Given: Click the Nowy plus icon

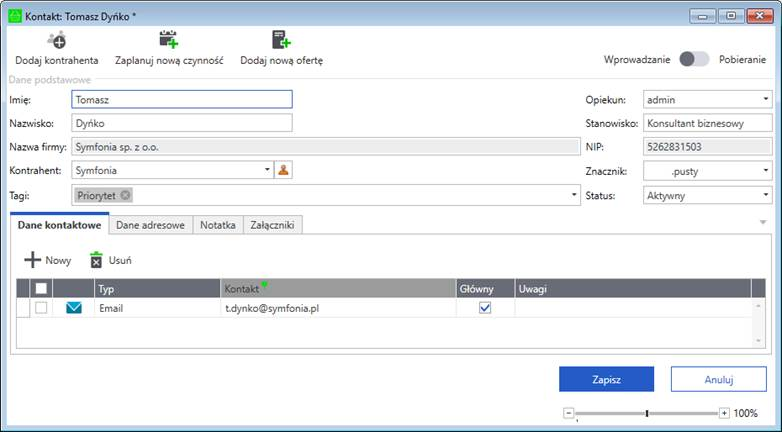Looking at the screenshot, I should point(33,260).
